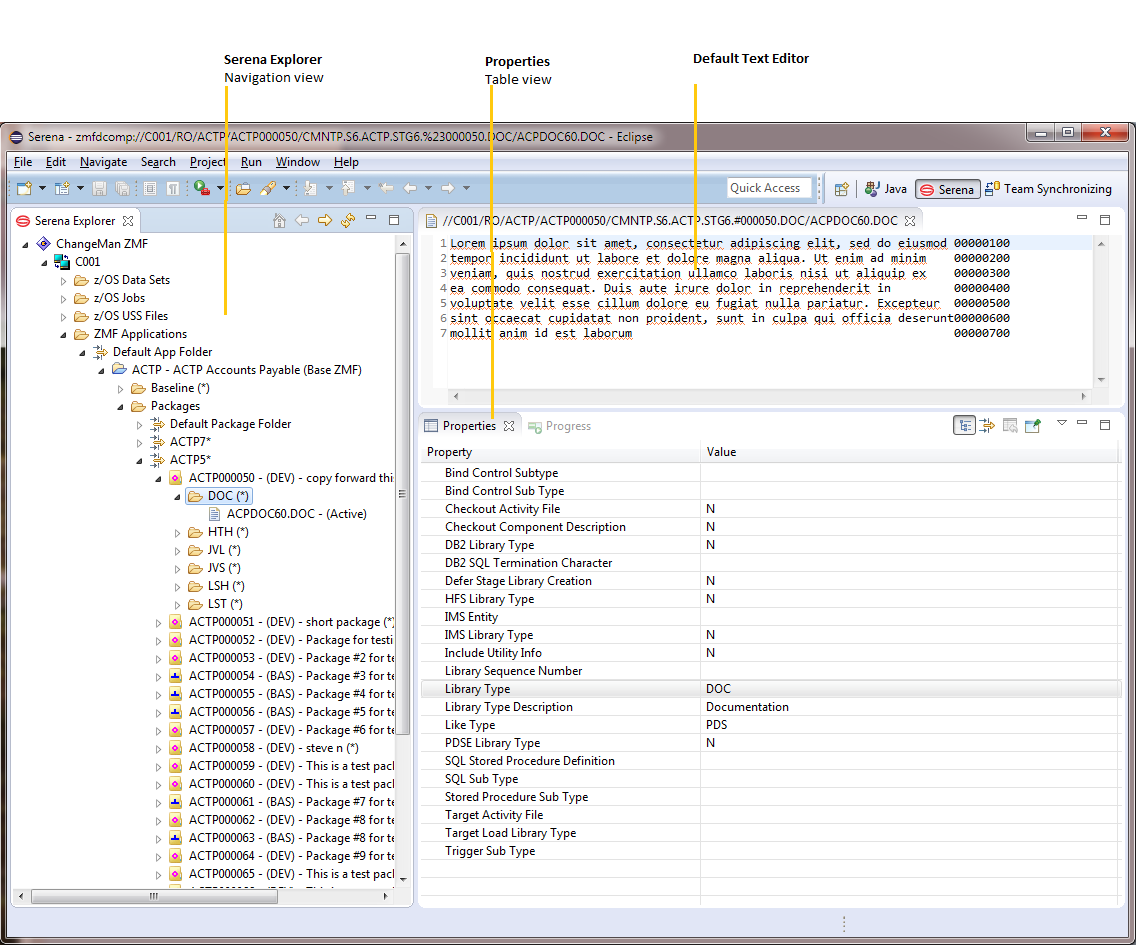Screen dimensions: 1137x946
Task: Click Serena Explorer's yellow Forward arrow
Action: click(x=325, y=220)
